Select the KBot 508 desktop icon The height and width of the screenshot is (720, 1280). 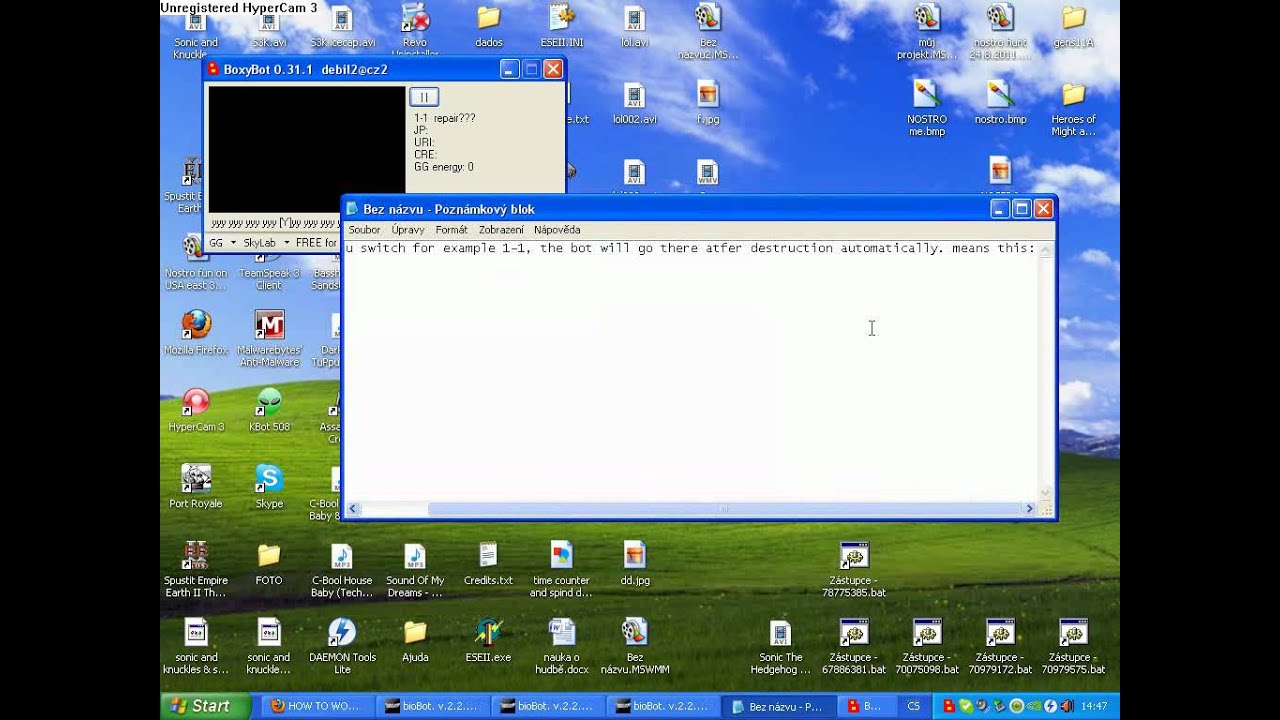pos(269,410)
